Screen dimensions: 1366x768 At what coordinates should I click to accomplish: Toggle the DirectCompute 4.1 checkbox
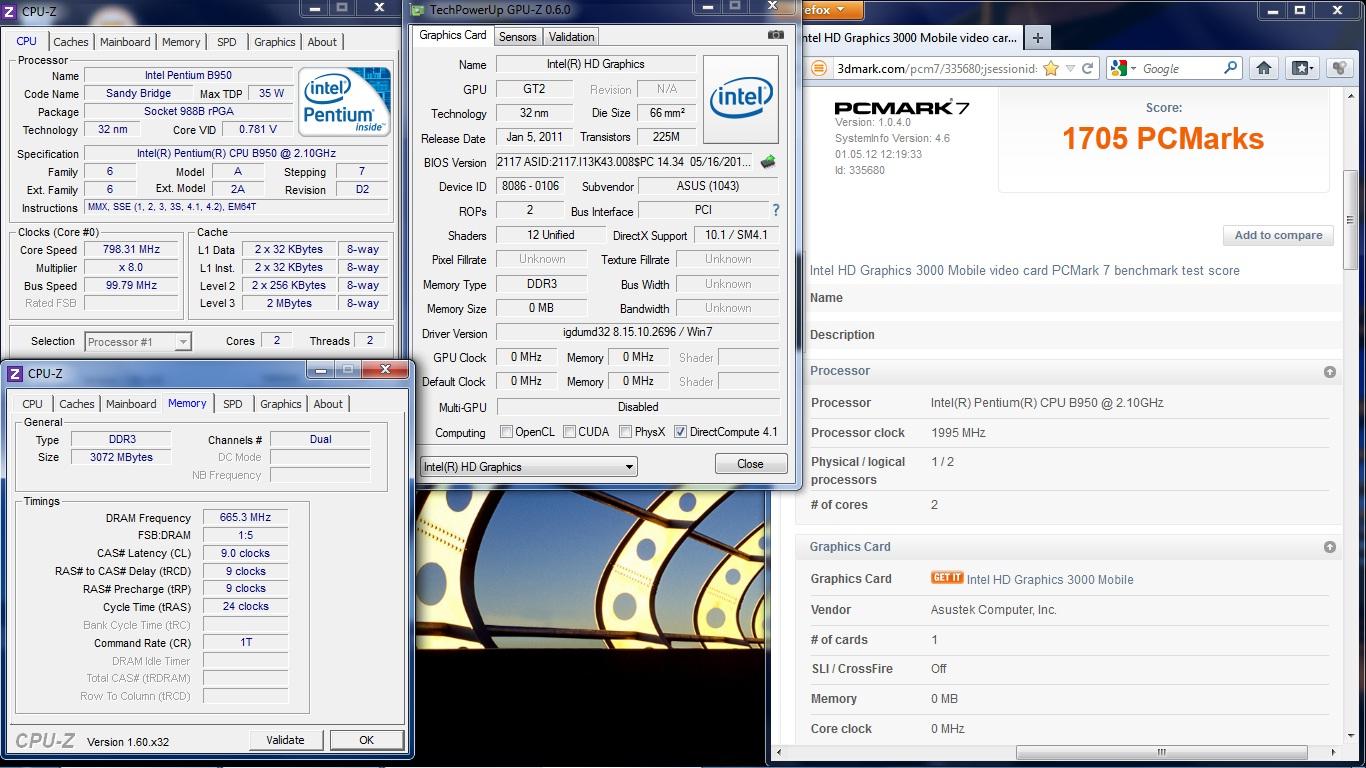click(680, 432)
